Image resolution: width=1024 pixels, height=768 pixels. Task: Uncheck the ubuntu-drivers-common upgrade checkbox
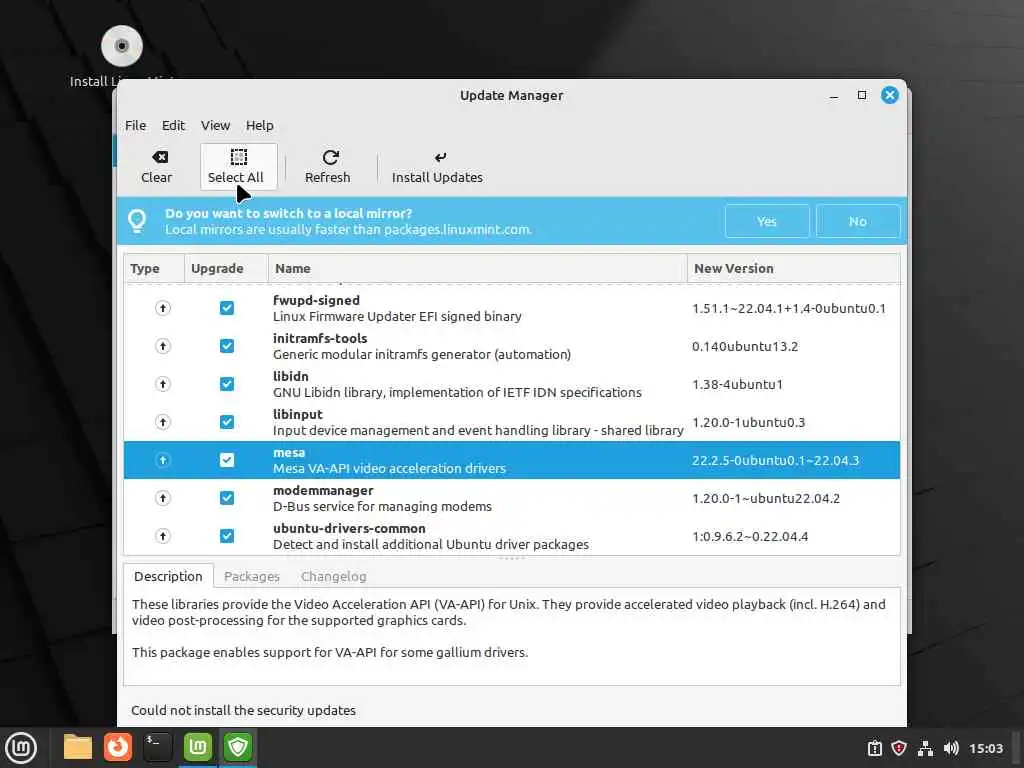click(227, 536)
